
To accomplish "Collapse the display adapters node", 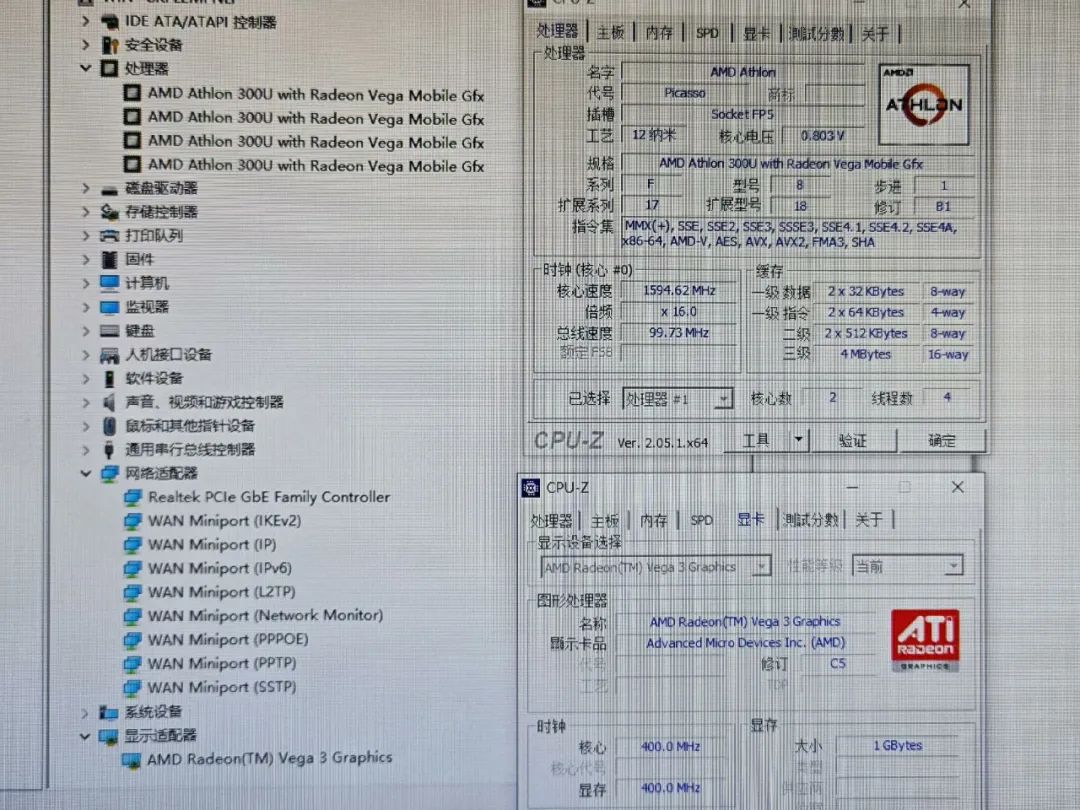I will point(85,736).
